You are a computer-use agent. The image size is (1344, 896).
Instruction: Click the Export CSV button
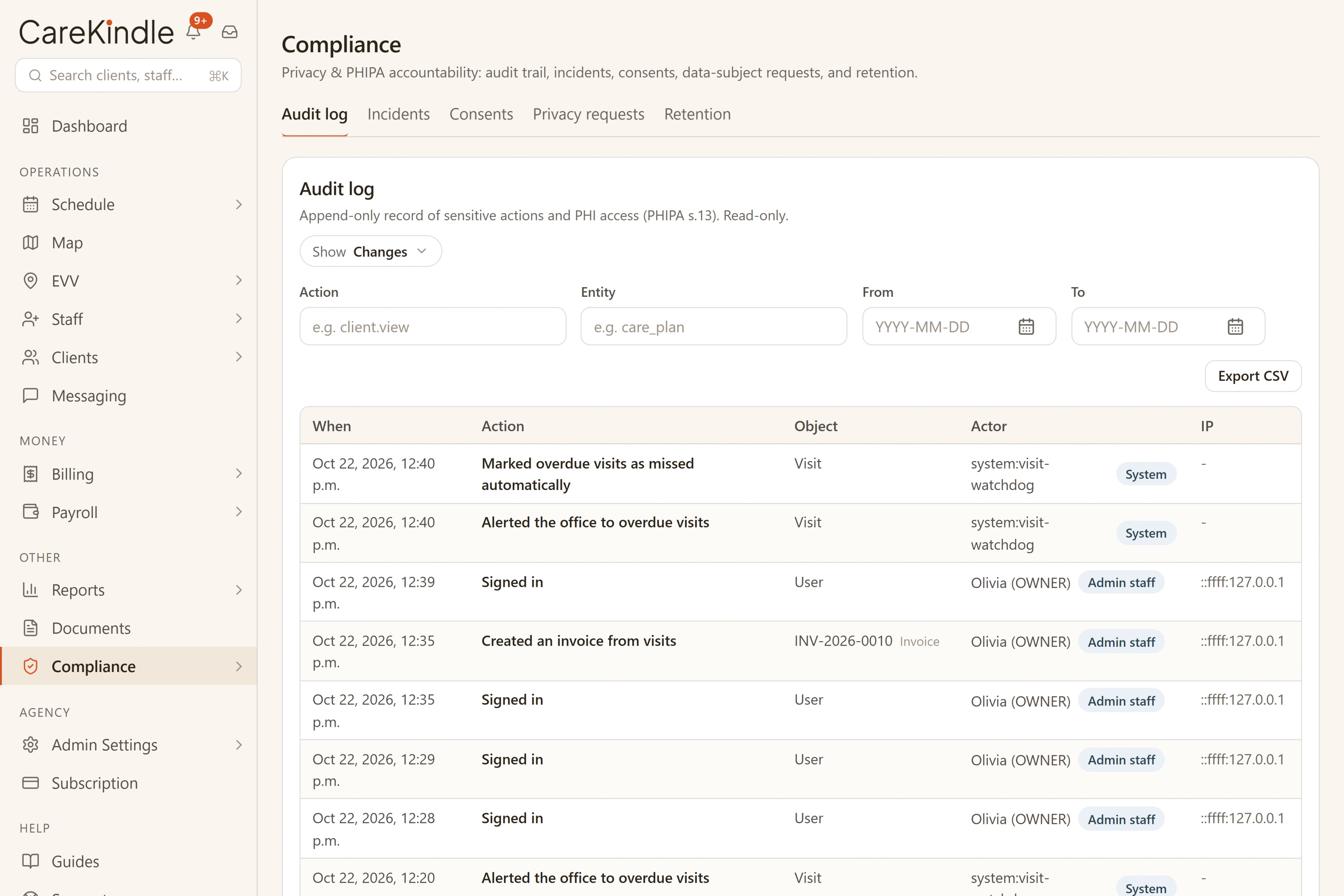coord(1253,376)
